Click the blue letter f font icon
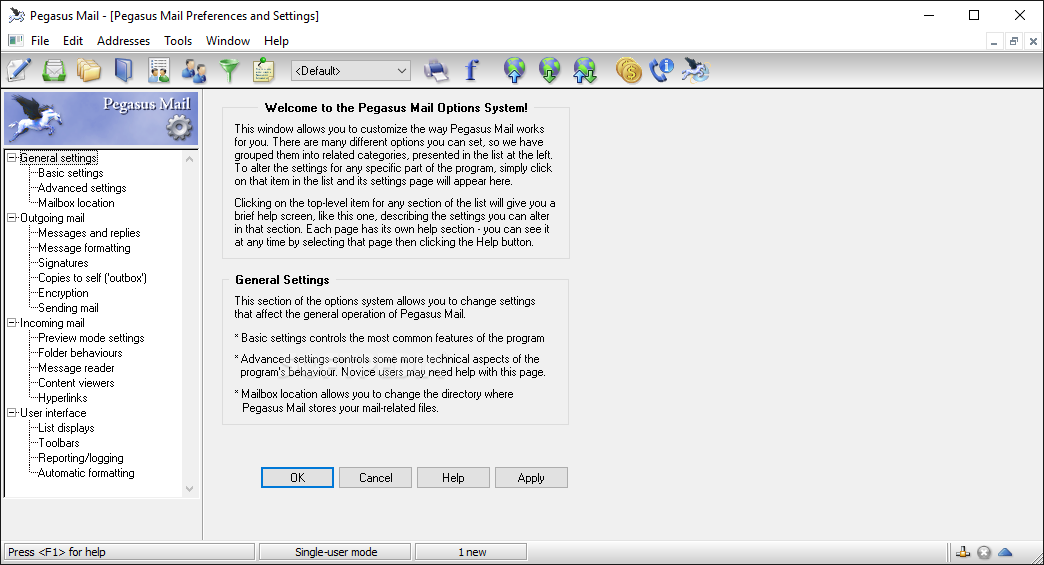Image resolution: width=1044 pixels, height=565 pixels. point(471,70)
